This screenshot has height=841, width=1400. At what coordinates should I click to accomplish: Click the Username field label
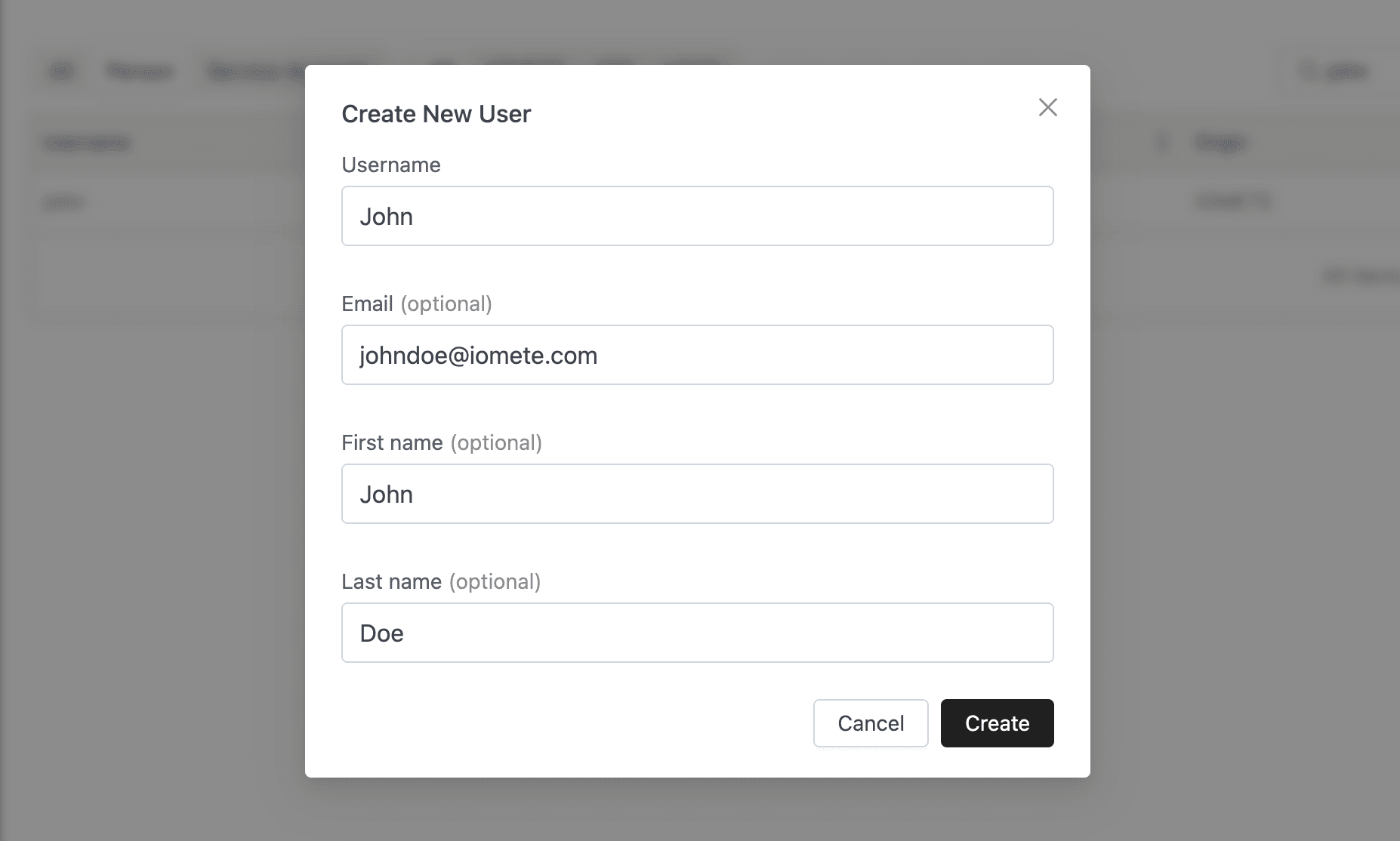[x=390, y=165]
